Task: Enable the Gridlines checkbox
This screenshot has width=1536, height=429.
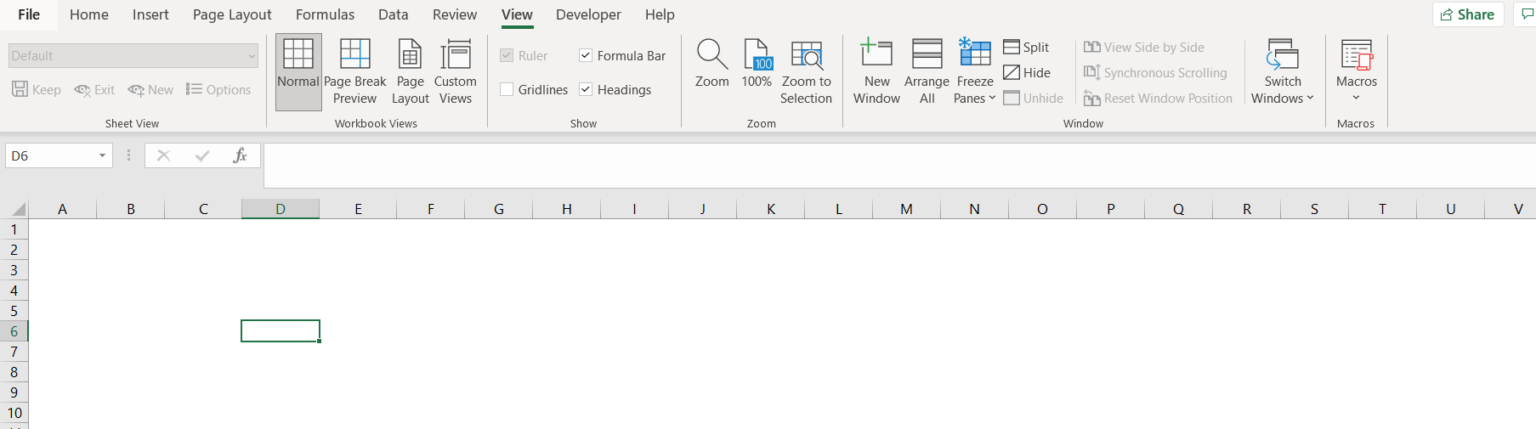Action: coord(507,90)
